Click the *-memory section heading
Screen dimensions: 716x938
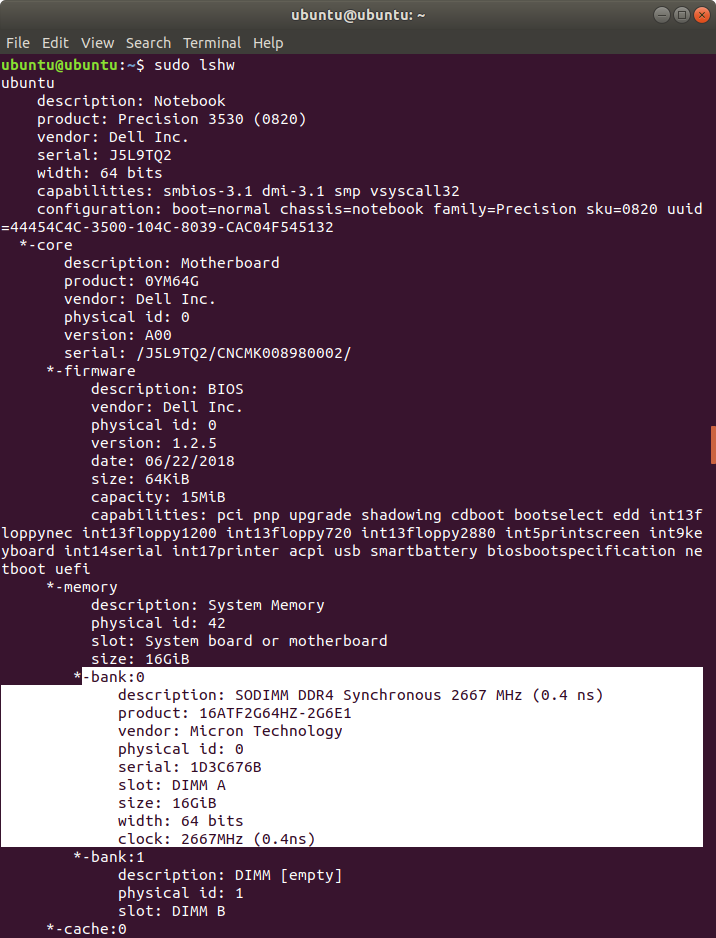82,587
